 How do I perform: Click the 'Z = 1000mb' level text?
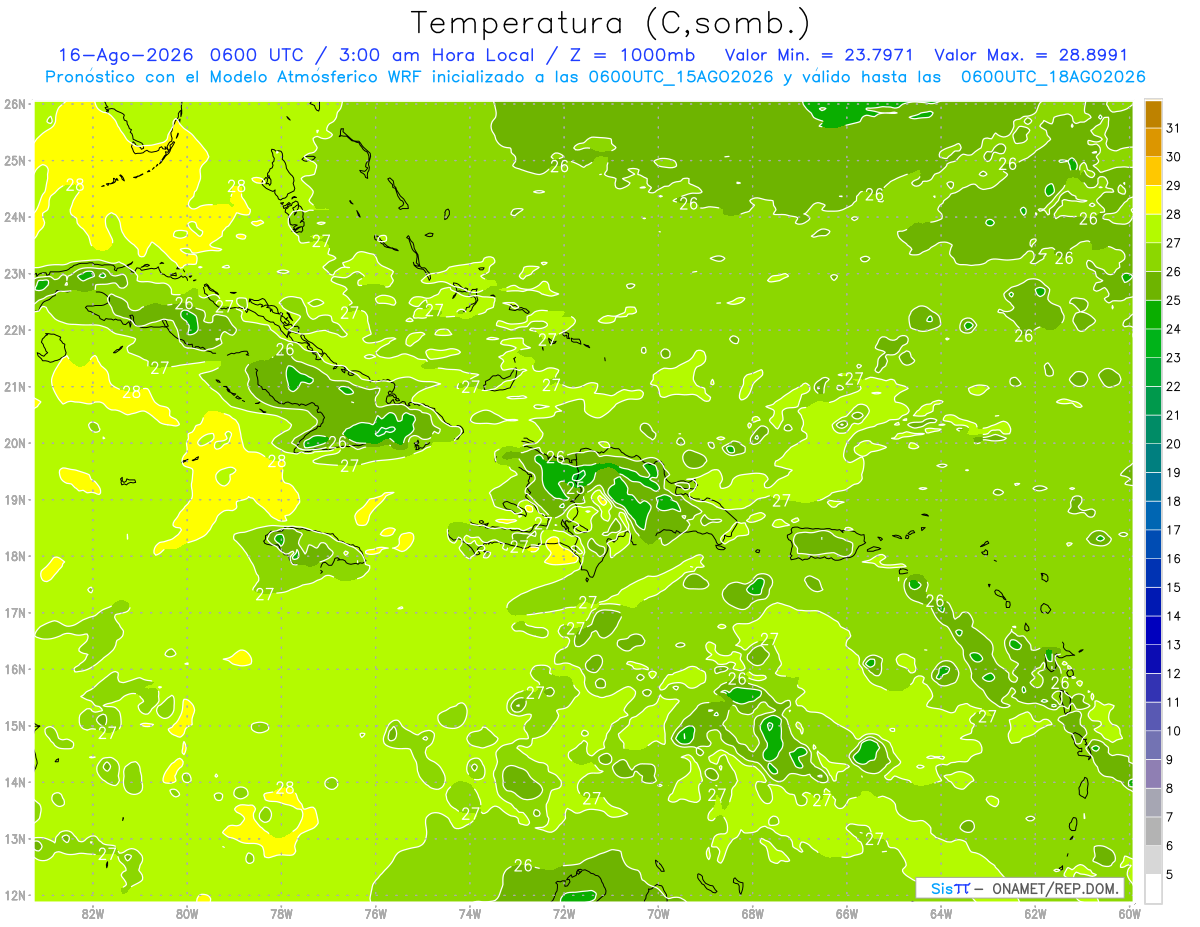pos(630,55)
